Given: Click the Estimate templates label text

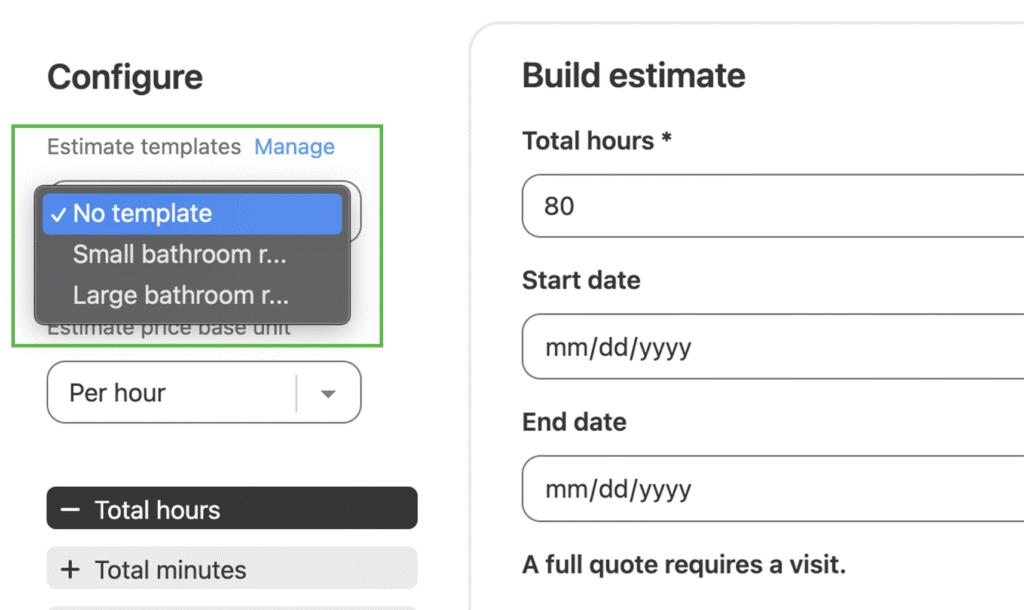Looking at the screenshot, I should tap(144, 147).
